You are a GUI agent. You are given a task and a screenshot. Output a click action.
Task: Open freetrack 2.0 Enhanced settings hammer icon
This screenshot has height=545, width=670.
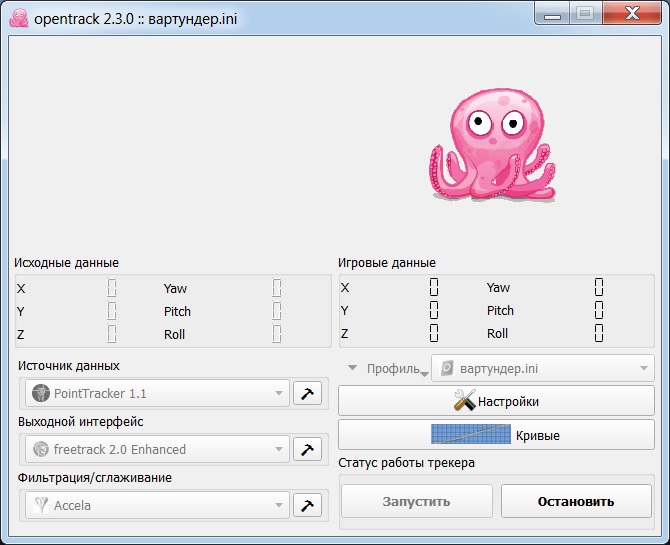(x=307, y=449)
